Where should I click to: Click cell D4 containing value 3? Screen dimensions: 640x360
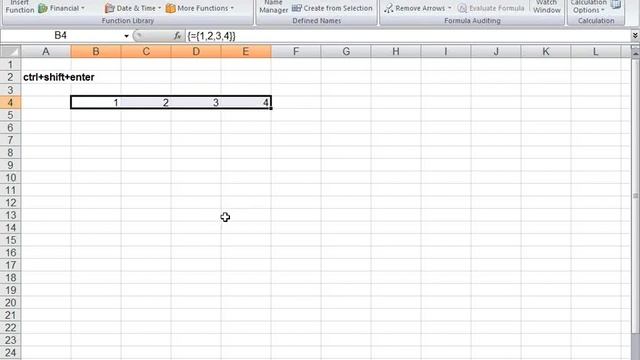[196, 102]
